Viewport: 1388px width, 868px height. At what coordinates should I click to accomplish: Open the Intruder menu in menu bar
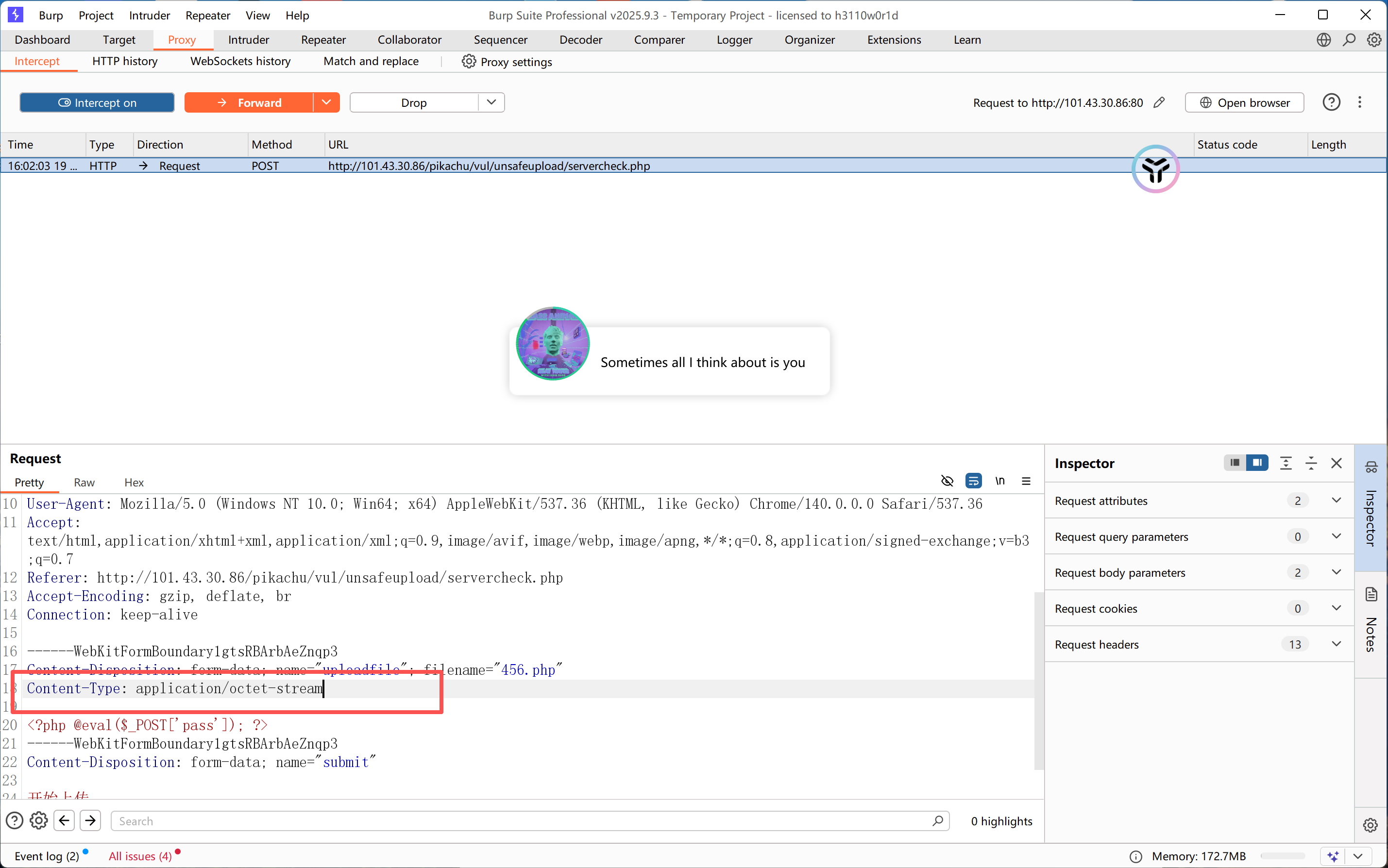tap(149, 16)
